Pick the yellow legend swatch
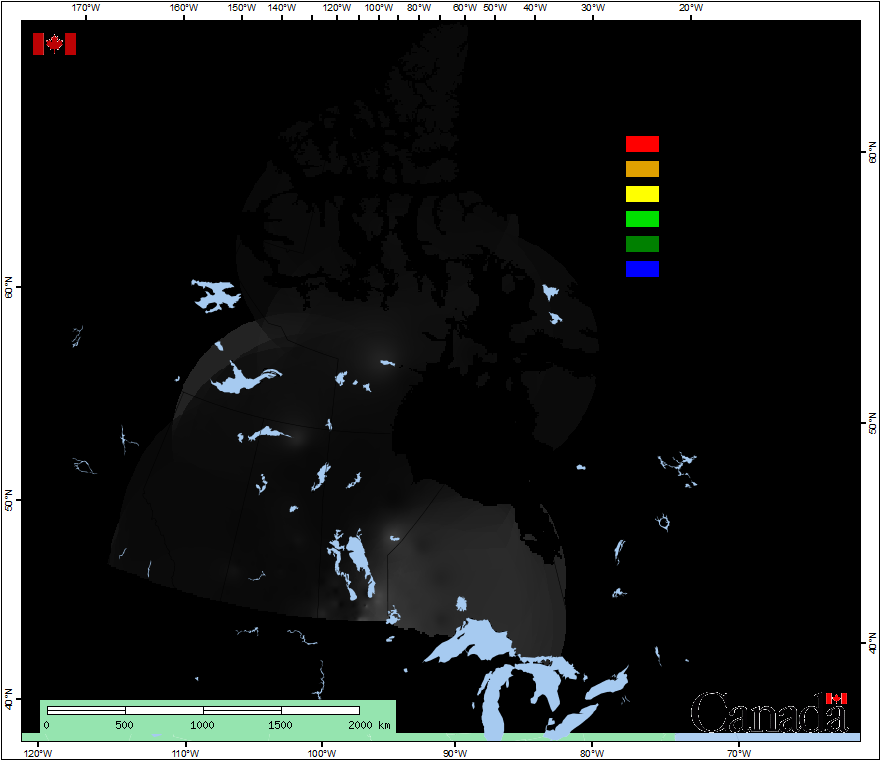This screenshot has width=880, height=760. pyautogui.click(x=642, y=194)
